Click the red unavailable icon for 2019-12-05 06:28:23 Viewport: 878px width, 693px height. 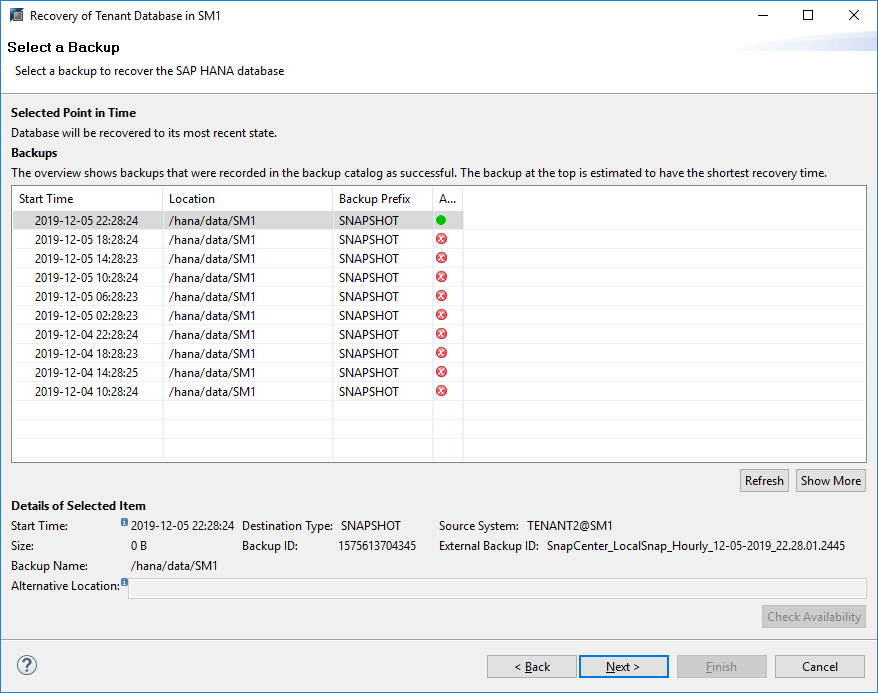click(x=441, y=296)
